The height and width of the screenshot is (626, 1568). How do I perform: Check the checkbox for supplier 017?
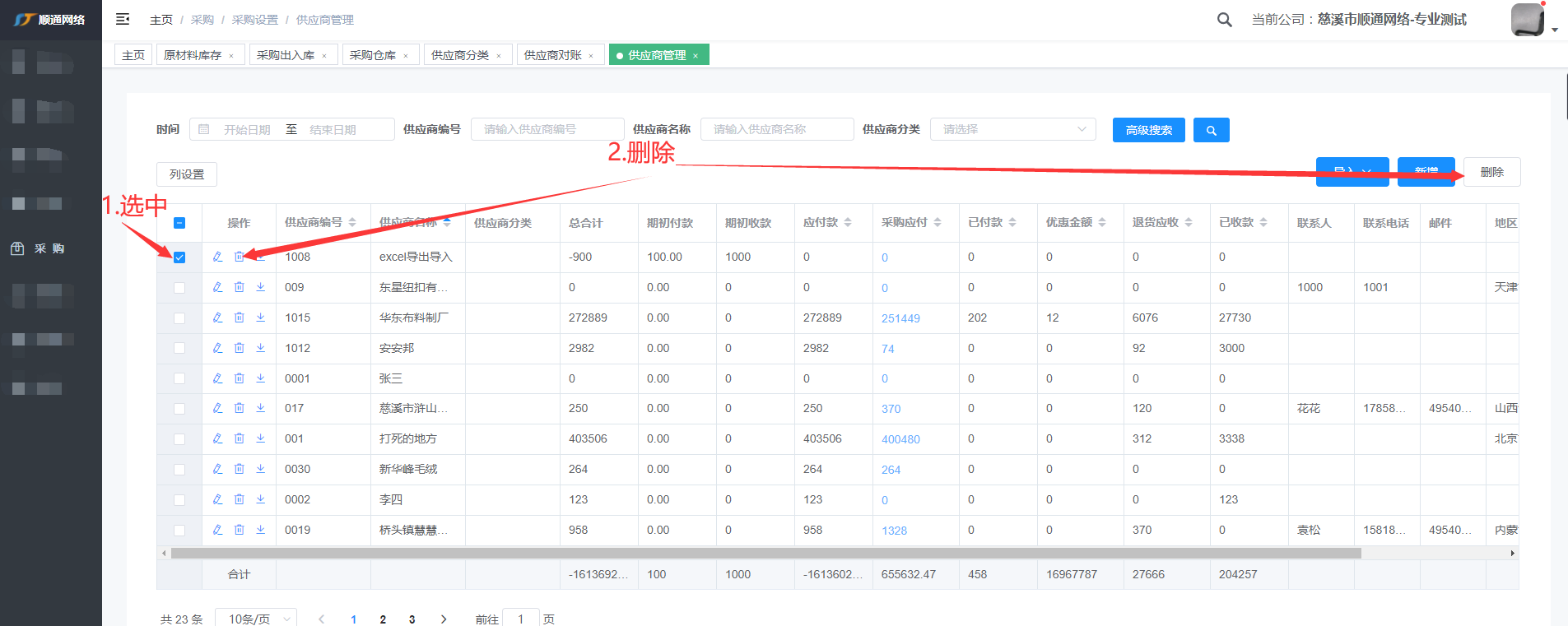[x=179, y=409]
